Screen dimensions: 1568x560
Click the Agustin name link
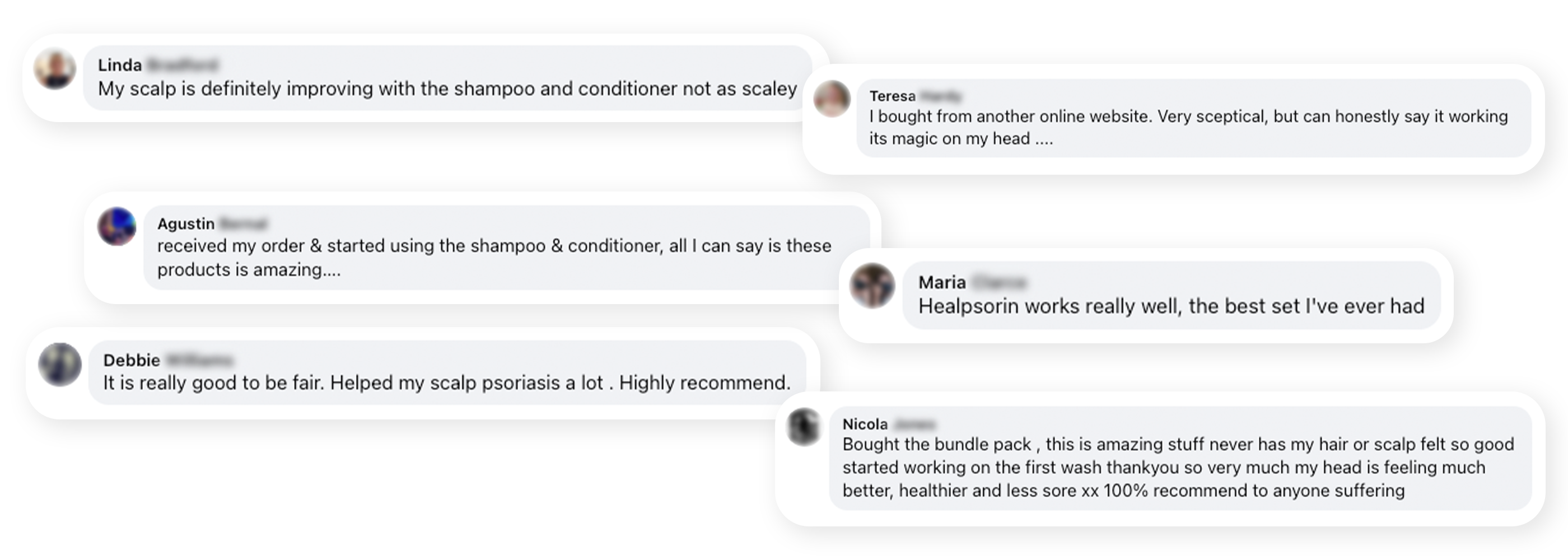186,224
